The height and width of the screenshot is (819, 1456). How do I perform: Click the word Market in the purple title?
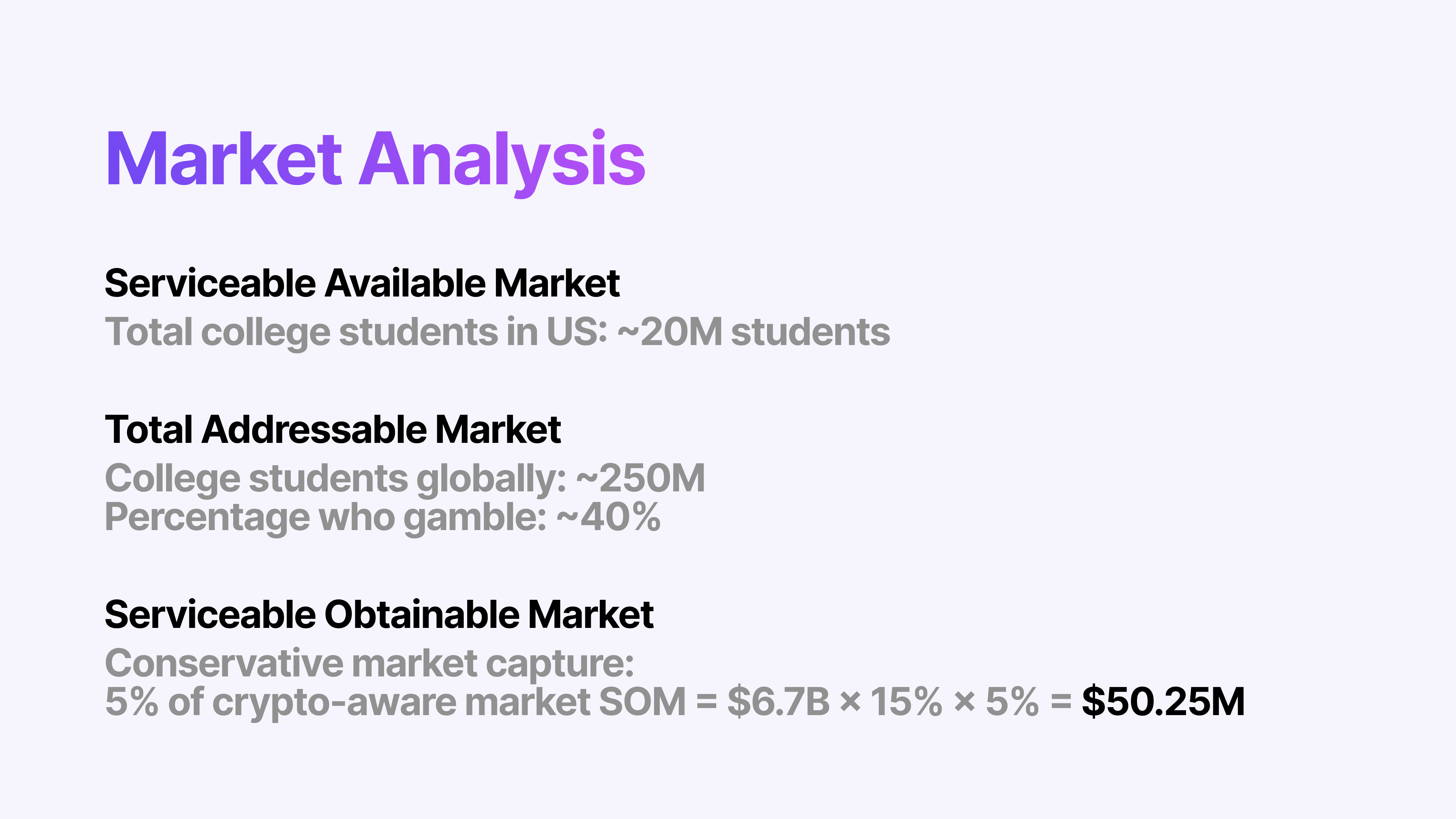click(x=224, y=159)
